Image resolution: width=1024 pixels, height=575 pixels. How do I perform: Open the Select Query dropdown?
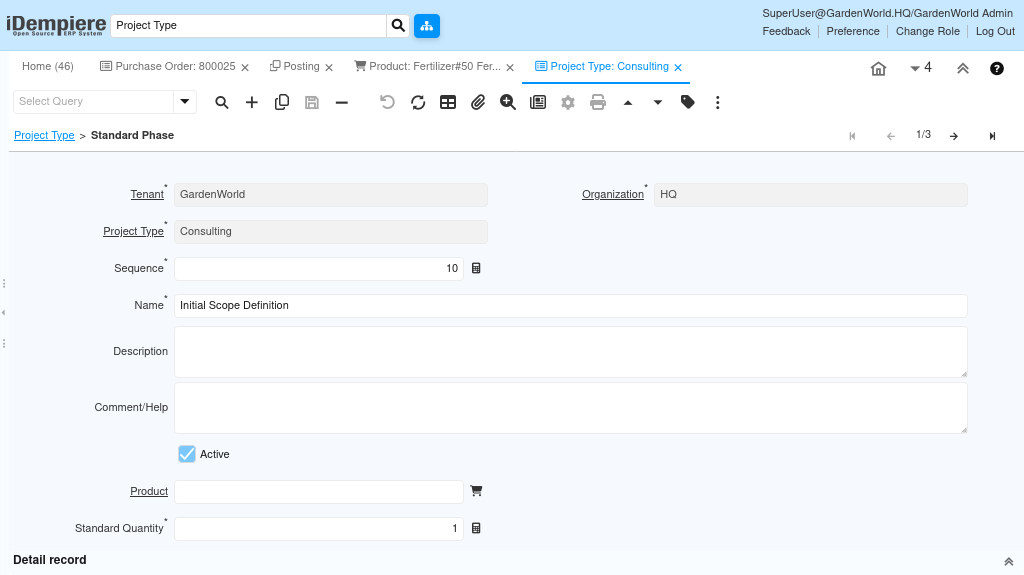(184, 101)
